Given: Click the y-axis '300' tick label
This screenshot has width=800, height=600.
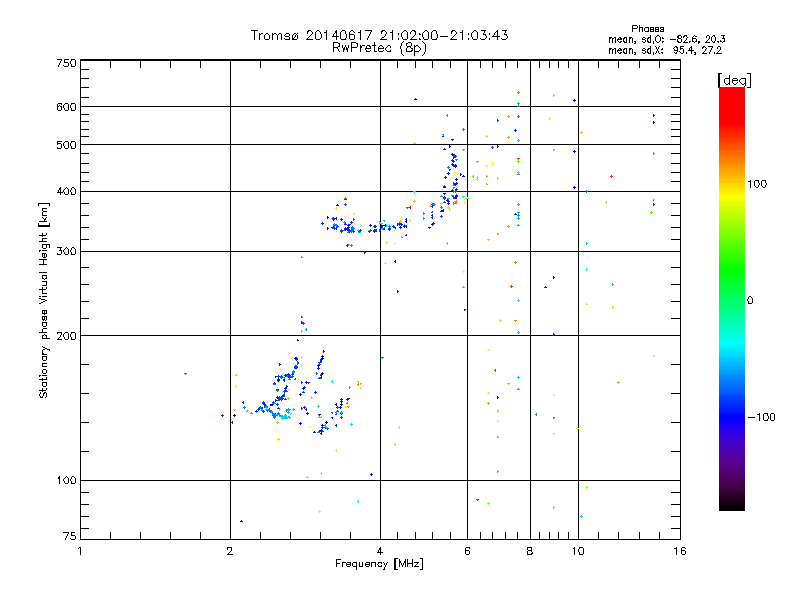Looking at the screenshot, I should (66, 251).
